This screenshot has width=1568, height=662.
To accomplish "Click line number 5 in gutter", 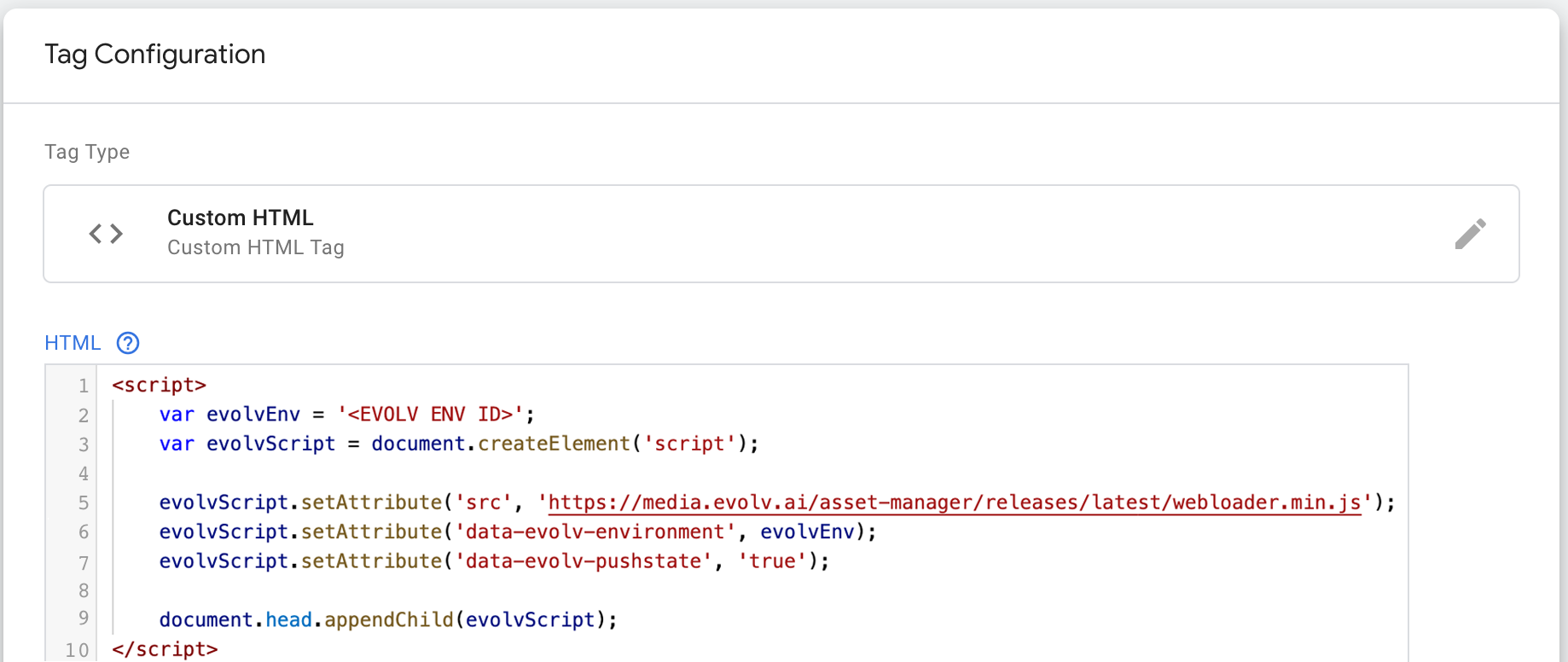I will (84, 502).
